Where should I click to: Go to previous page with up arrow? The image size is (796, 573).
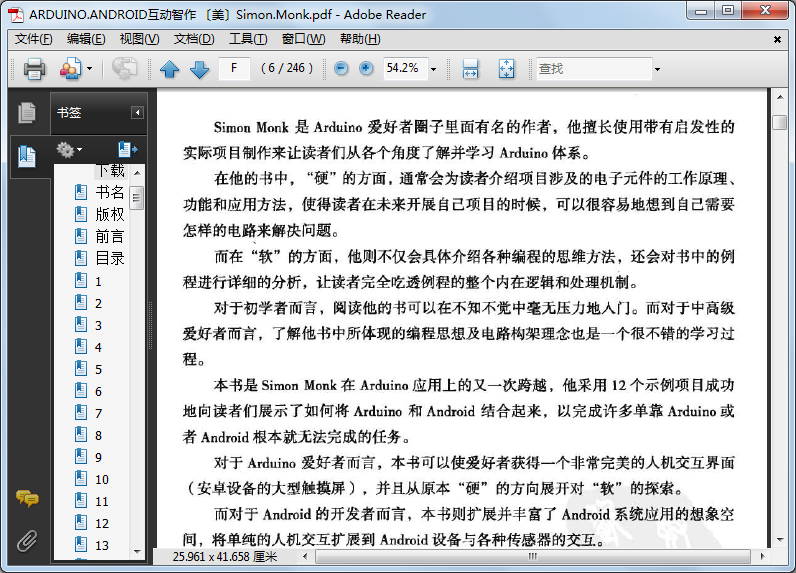pos(170,69)
